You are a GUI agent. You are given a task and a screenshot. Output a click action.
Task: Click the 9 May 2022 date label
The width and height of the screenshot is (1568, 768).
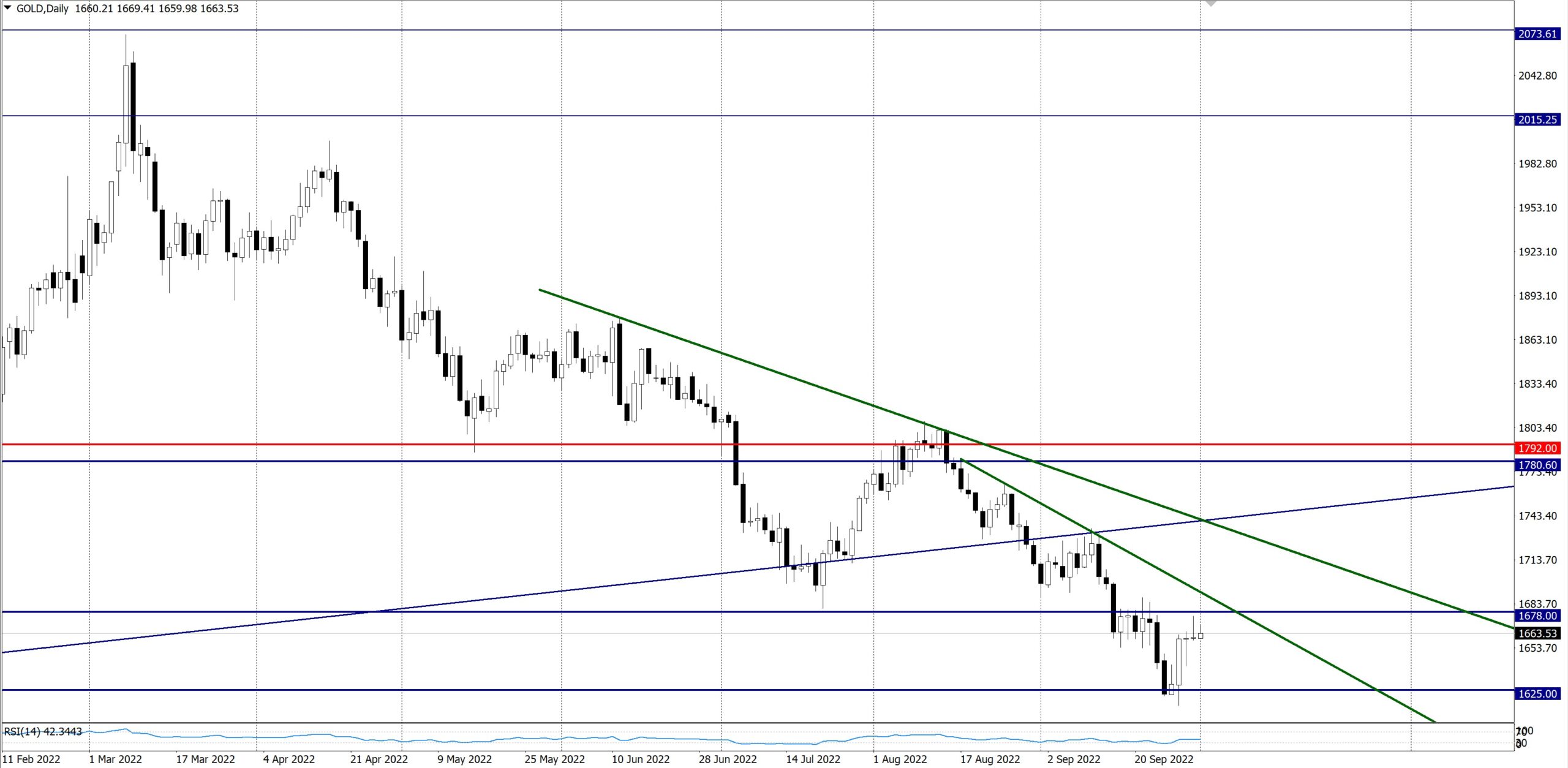464,759
